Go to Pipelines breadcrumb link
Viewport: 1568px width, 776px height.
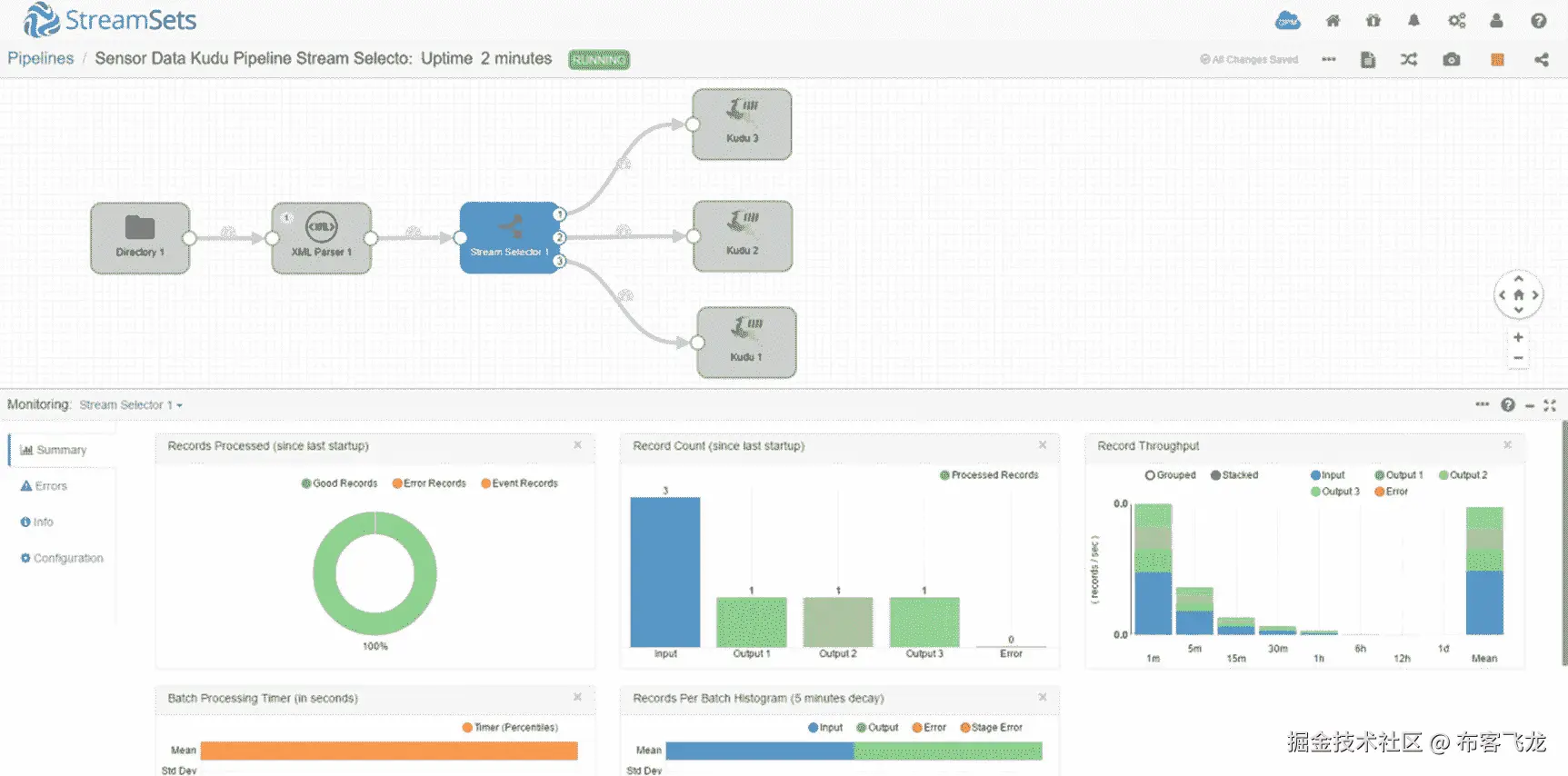coord(41,58)
